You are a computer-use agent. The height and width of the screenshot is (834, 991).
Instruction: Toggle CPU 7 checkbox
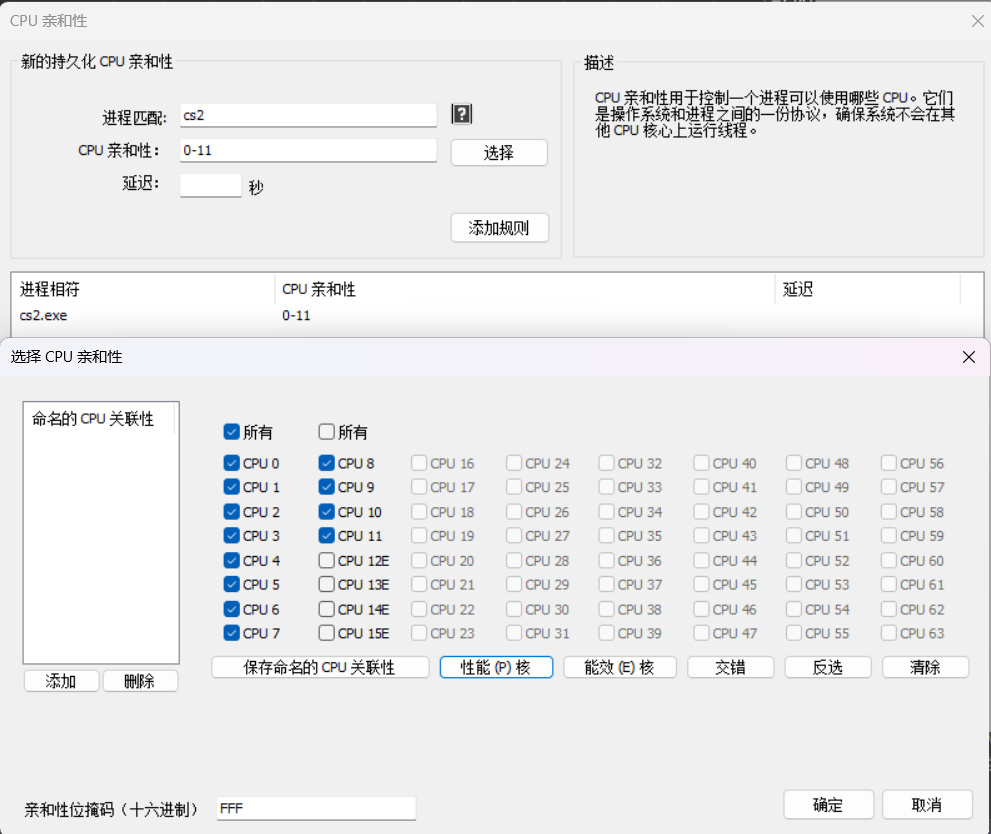pos(231,633)
